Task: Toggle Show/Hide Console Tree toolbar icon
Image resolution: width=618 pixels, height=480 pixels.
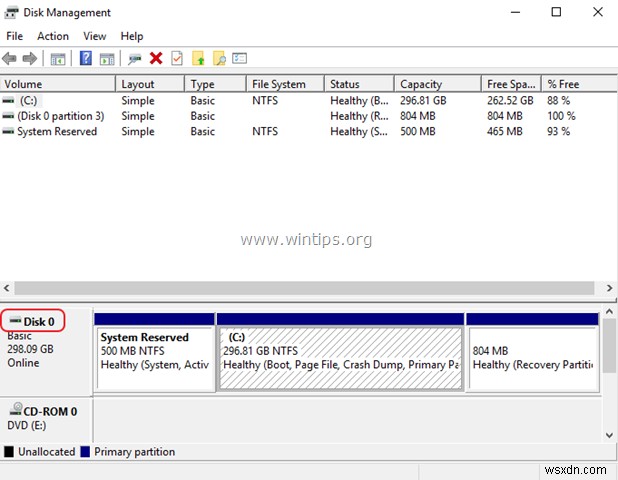Action: [x=58, y=59]
